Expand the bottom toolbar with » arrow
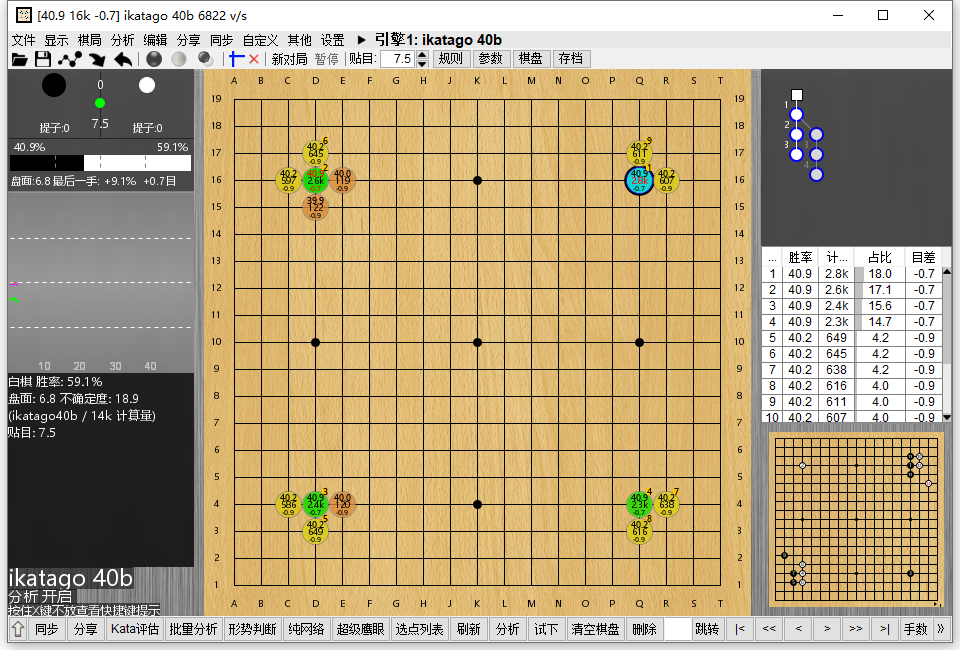This screenshot has width=960, height=650. pos(941,629)
